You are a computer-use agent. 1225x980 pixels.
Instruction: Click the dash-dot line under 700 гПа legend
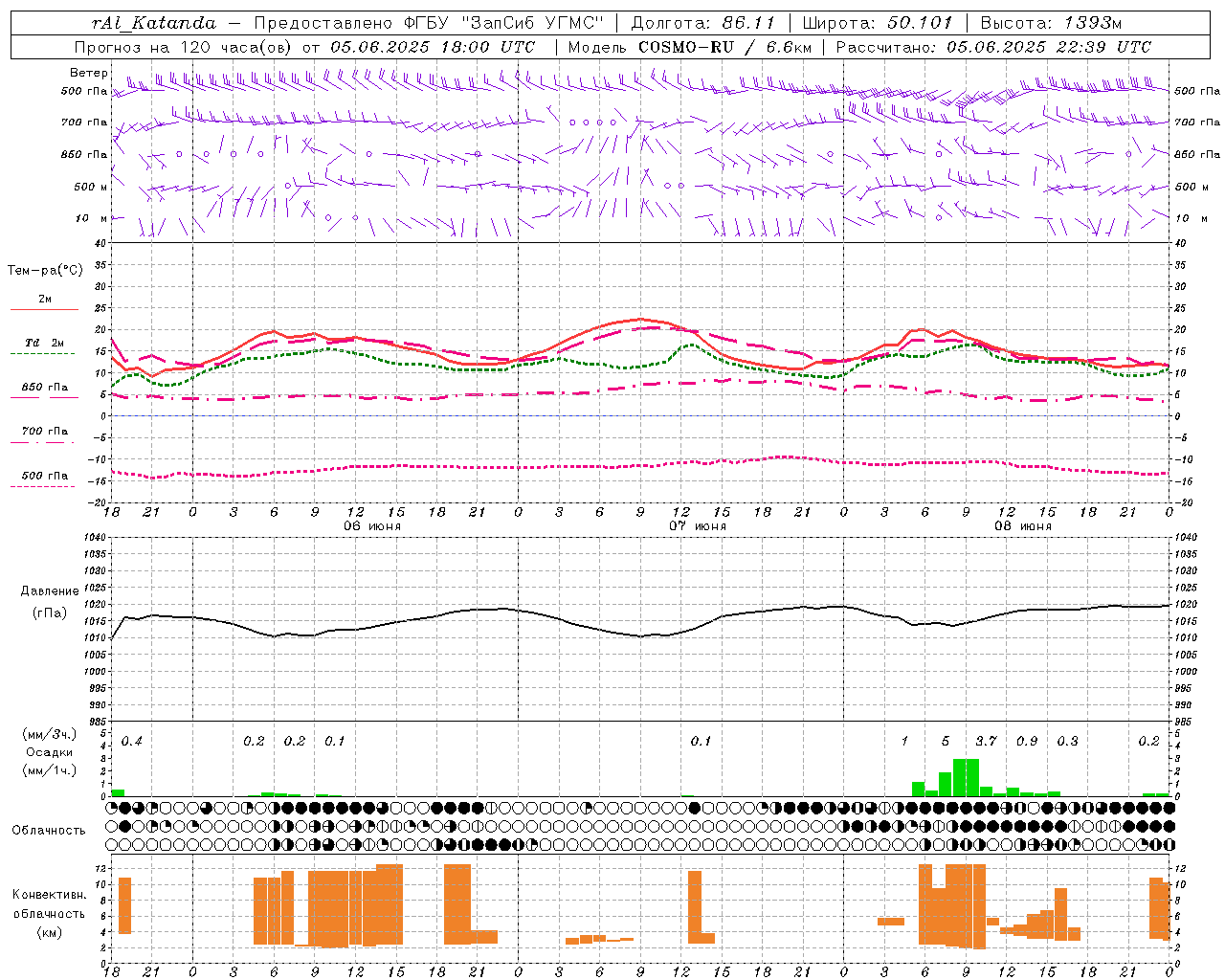point(42,442)
